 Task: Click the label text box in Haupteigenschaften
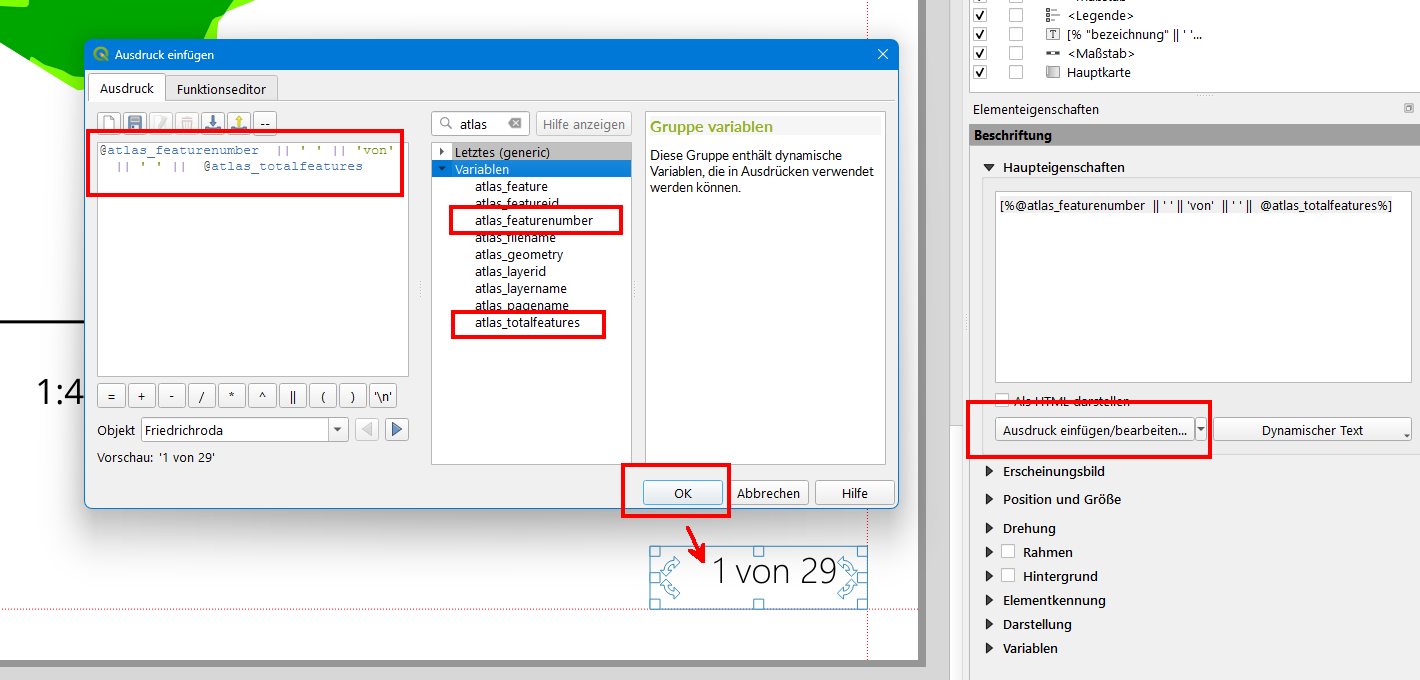pyautogui.click(x=1203, y=287)
